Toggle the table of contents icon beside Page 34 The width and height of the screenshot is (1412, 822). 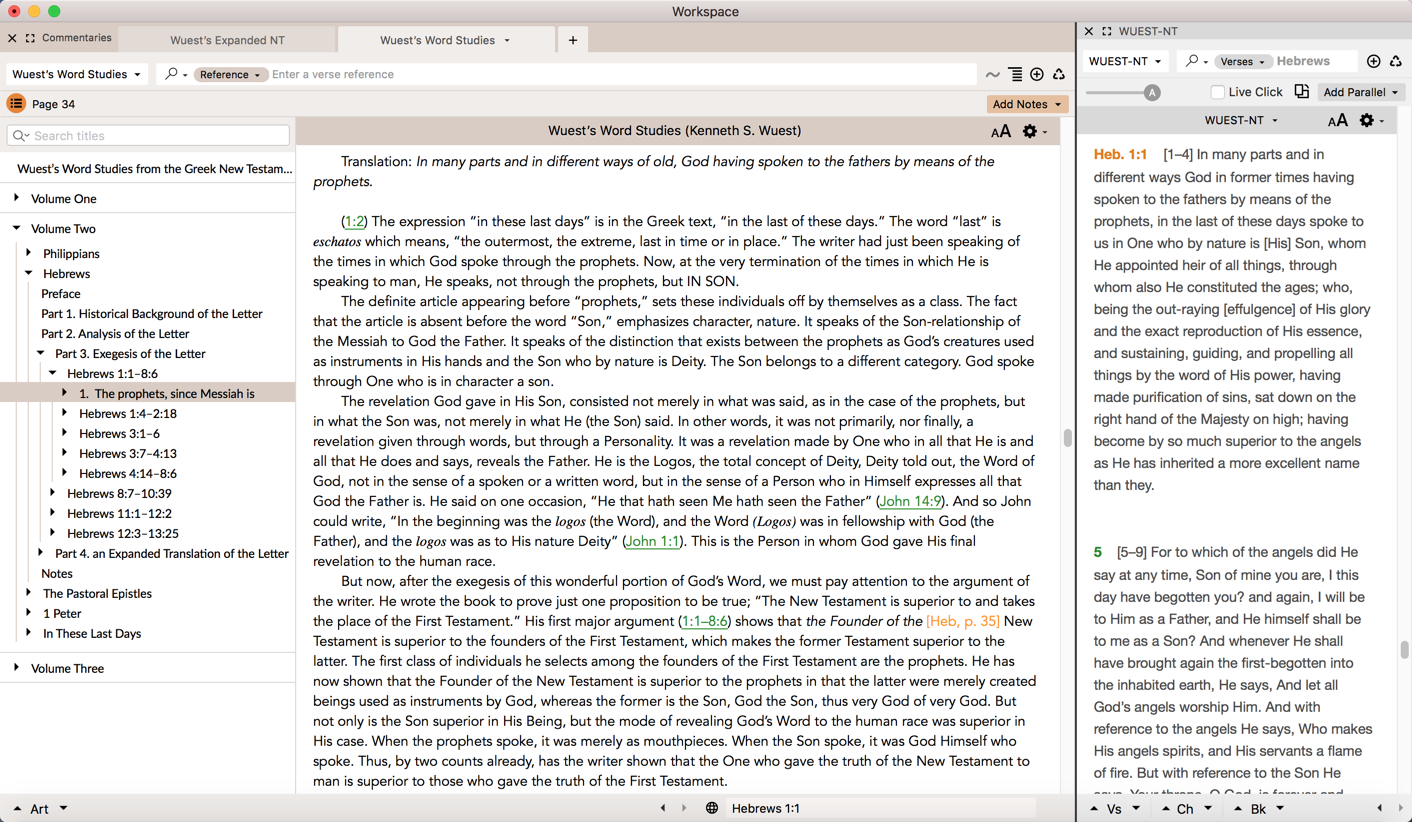point(16,104)
